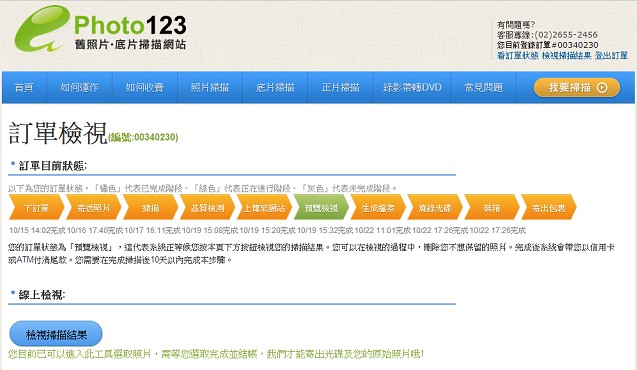Open the 首頁 home menu item
The width and height of the screenshot is (637, 370).
24,87
